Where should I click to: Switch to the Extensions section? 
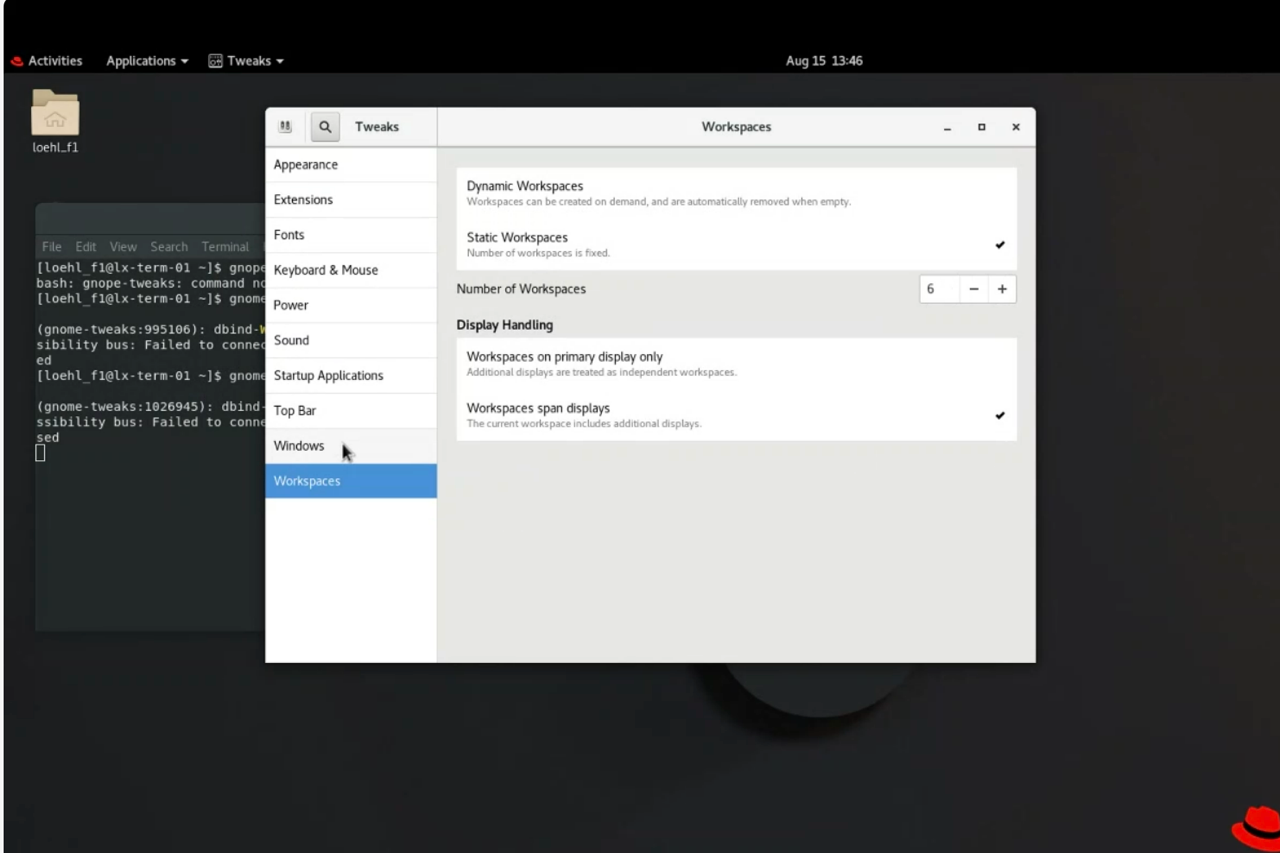click(351, 200)
